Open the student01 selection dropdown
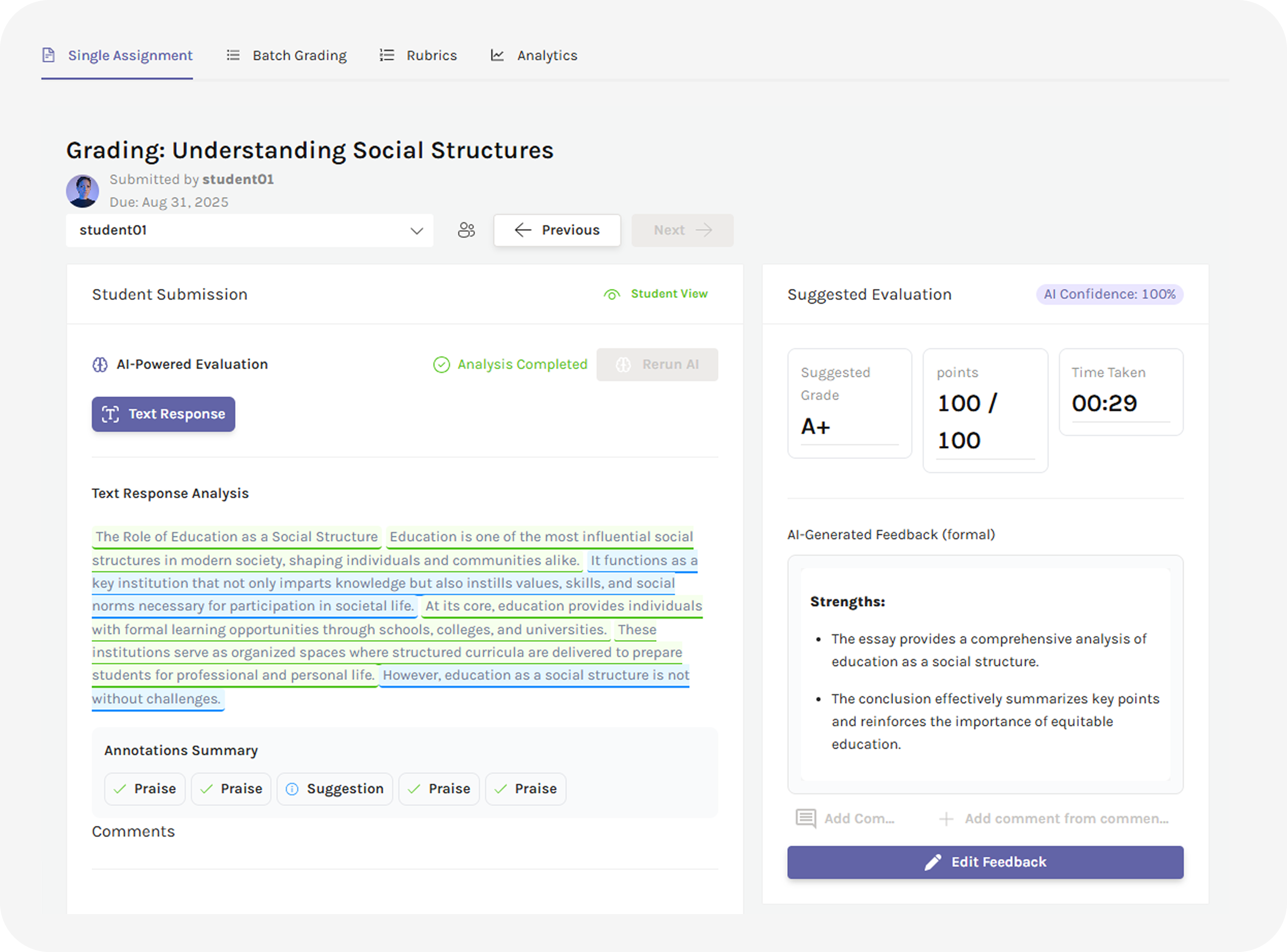The width and height of the screenshot is (1287, 952). [249, 231]
